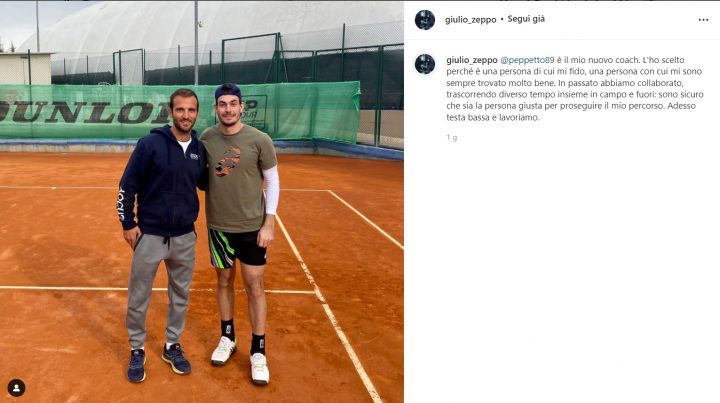Image resolution: width=720 pixels, height=403 pixels.
Task: Click the 1 g post timestamp
Action: pyautogui.click(x=452, y=137)
